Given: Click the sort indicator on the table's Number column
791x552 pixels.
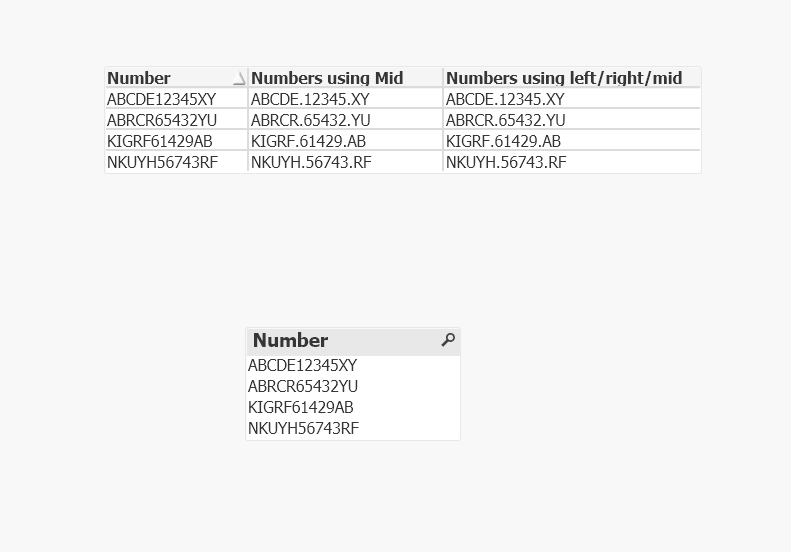Looking at the screenshot, I should coord(239,78).
